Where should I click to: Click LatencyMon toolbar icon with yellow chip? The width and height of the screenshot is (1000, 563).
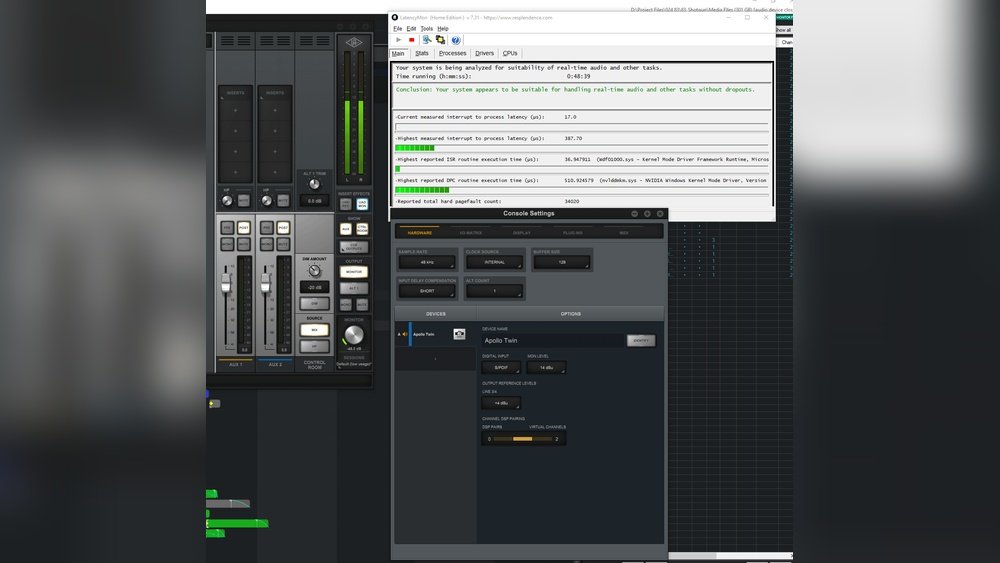[440, 40]
